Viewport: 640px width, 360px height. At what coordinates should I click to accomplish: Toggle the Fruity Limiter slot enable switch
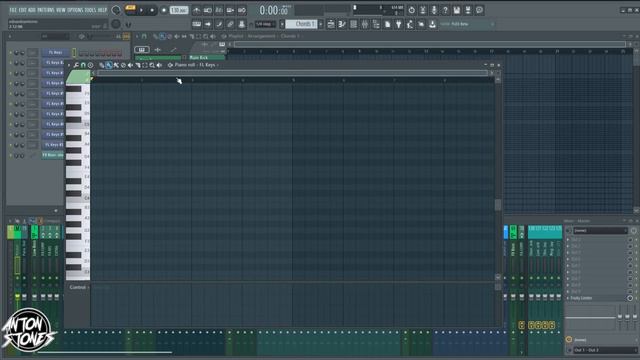tap(630, 298)
